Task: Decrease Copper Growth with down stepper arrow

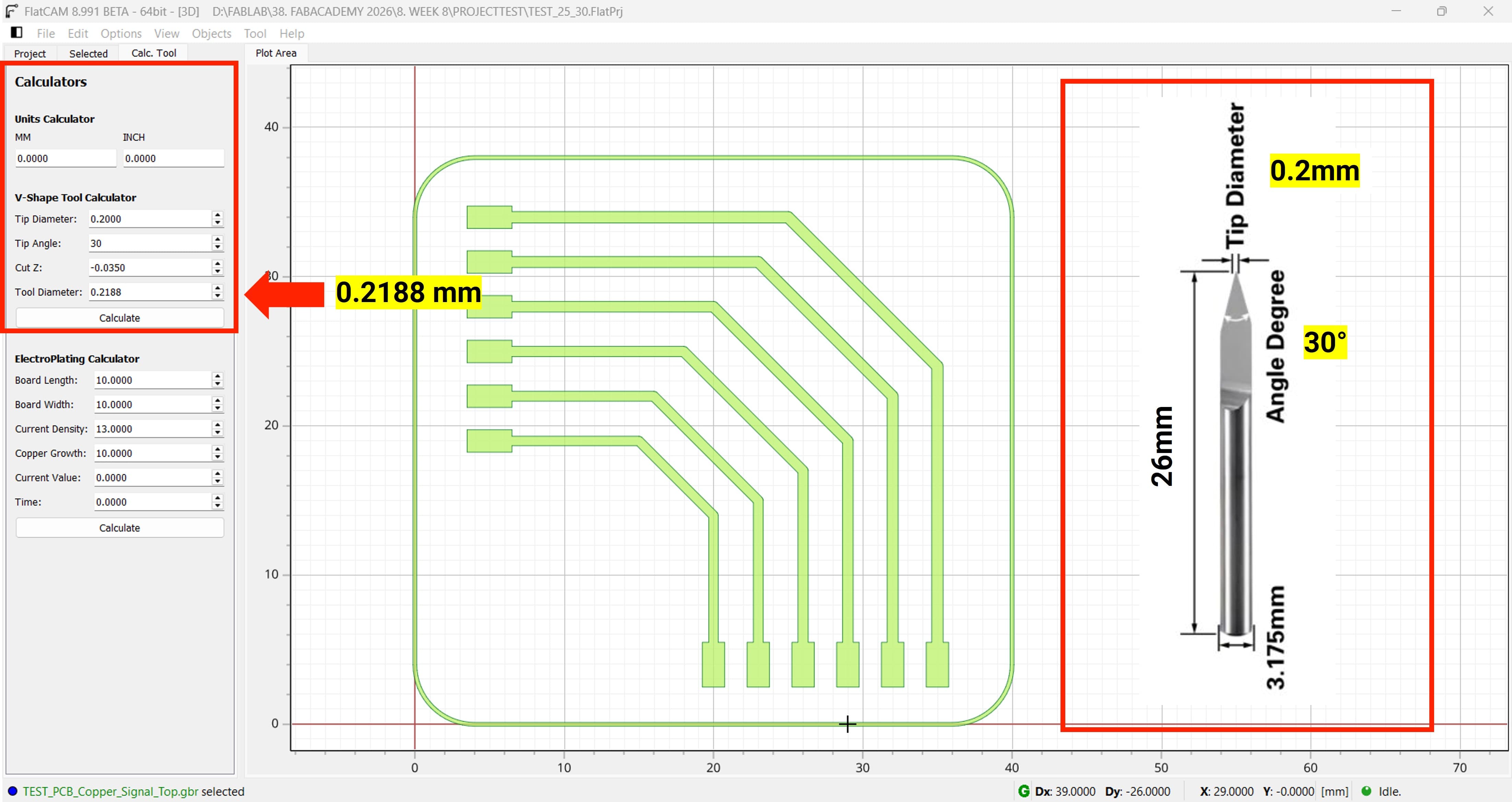Action: (218, 457)
